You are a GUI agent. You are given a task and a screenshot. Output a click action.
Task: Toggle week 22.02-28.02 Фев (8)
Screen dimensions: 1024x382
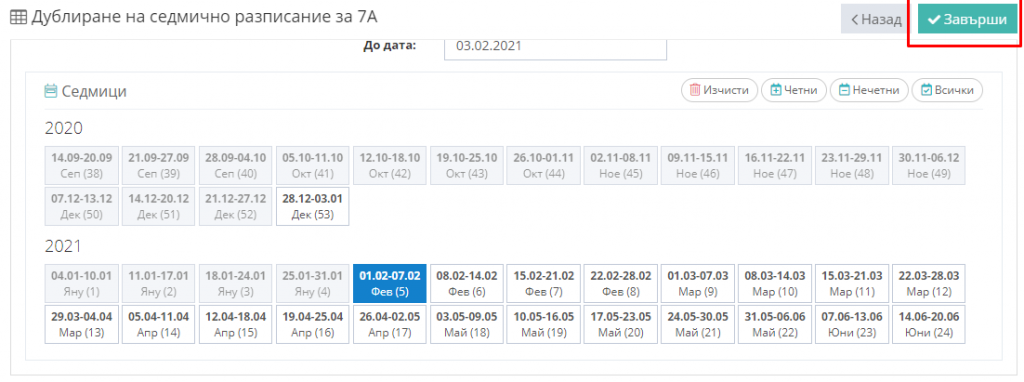pyautogui.click(x=620, y=283)
